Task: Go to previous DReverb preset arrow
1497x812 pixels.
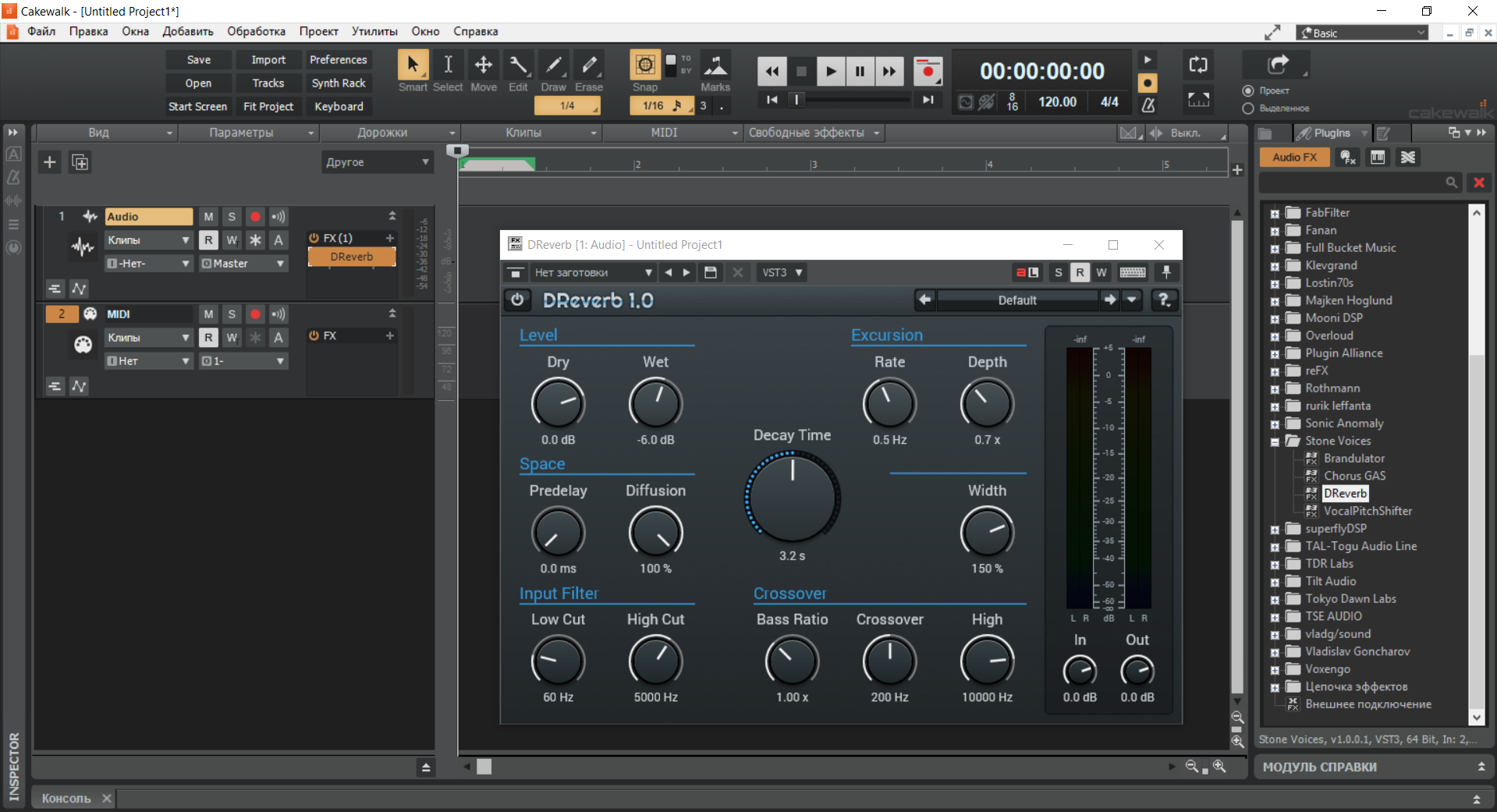Action: click(924, 300)
